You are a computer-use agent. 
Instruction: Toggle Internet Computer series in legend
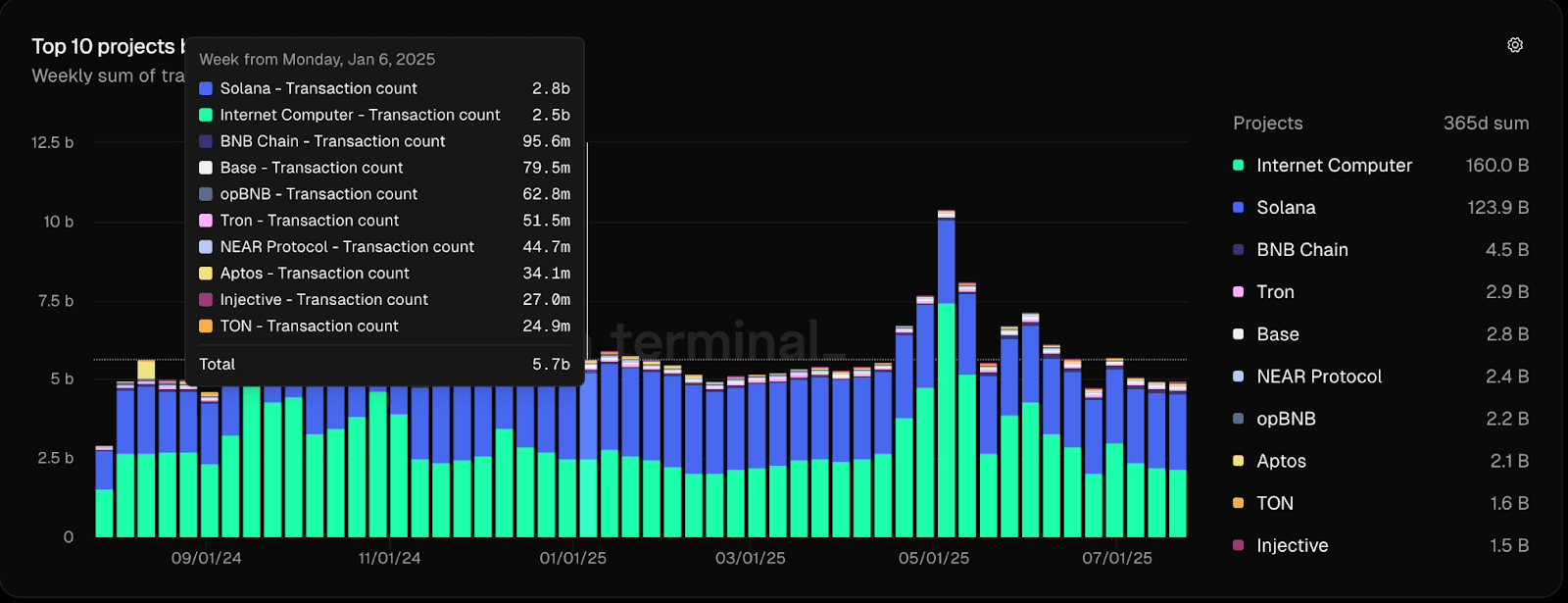(x=1334, y=166)
